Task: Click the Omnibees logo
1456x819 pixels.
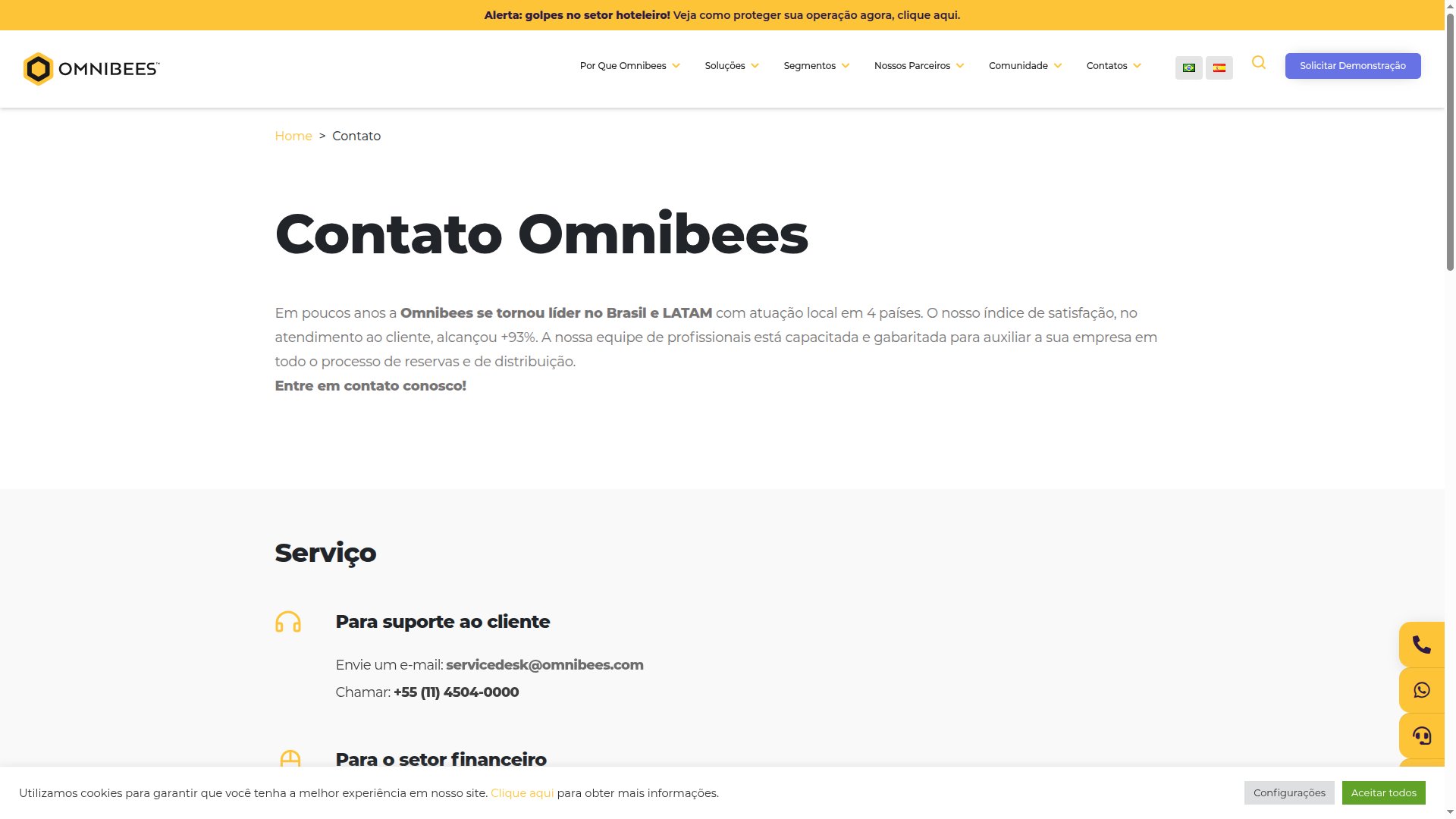Action: point(91,68)
